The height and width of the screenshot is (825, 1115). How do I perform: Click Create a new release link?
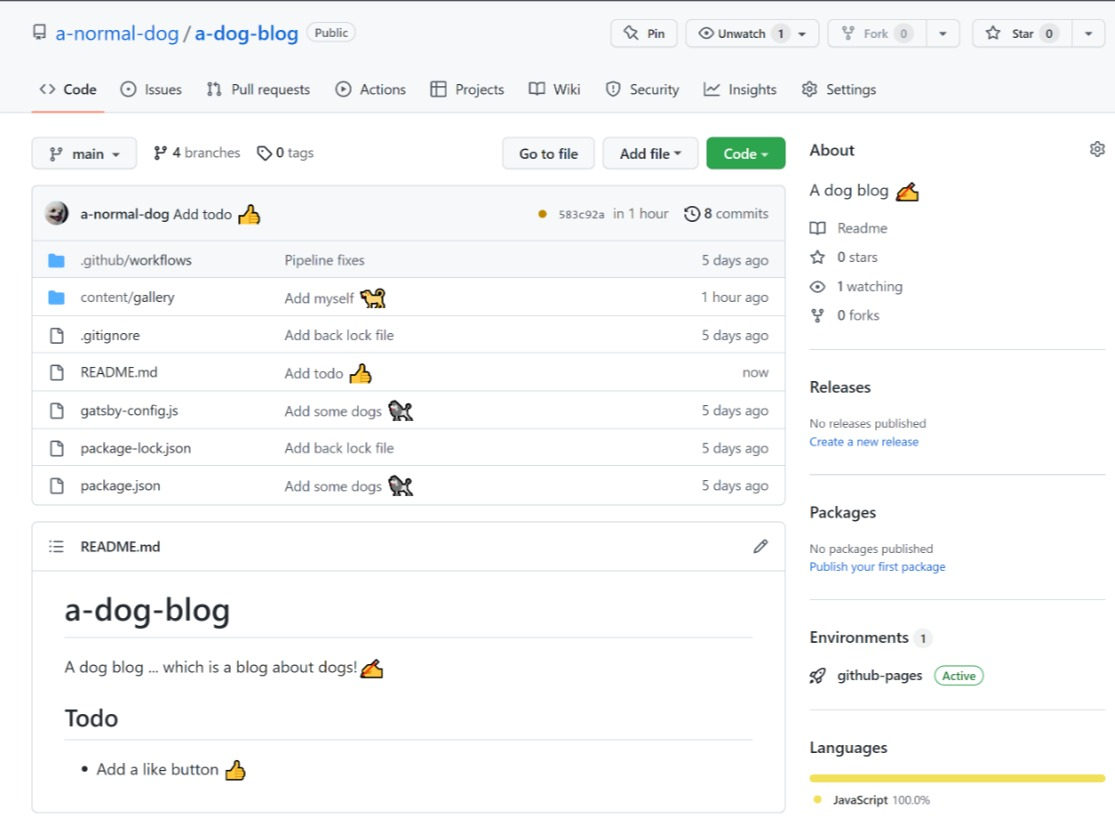pos(864,442)
